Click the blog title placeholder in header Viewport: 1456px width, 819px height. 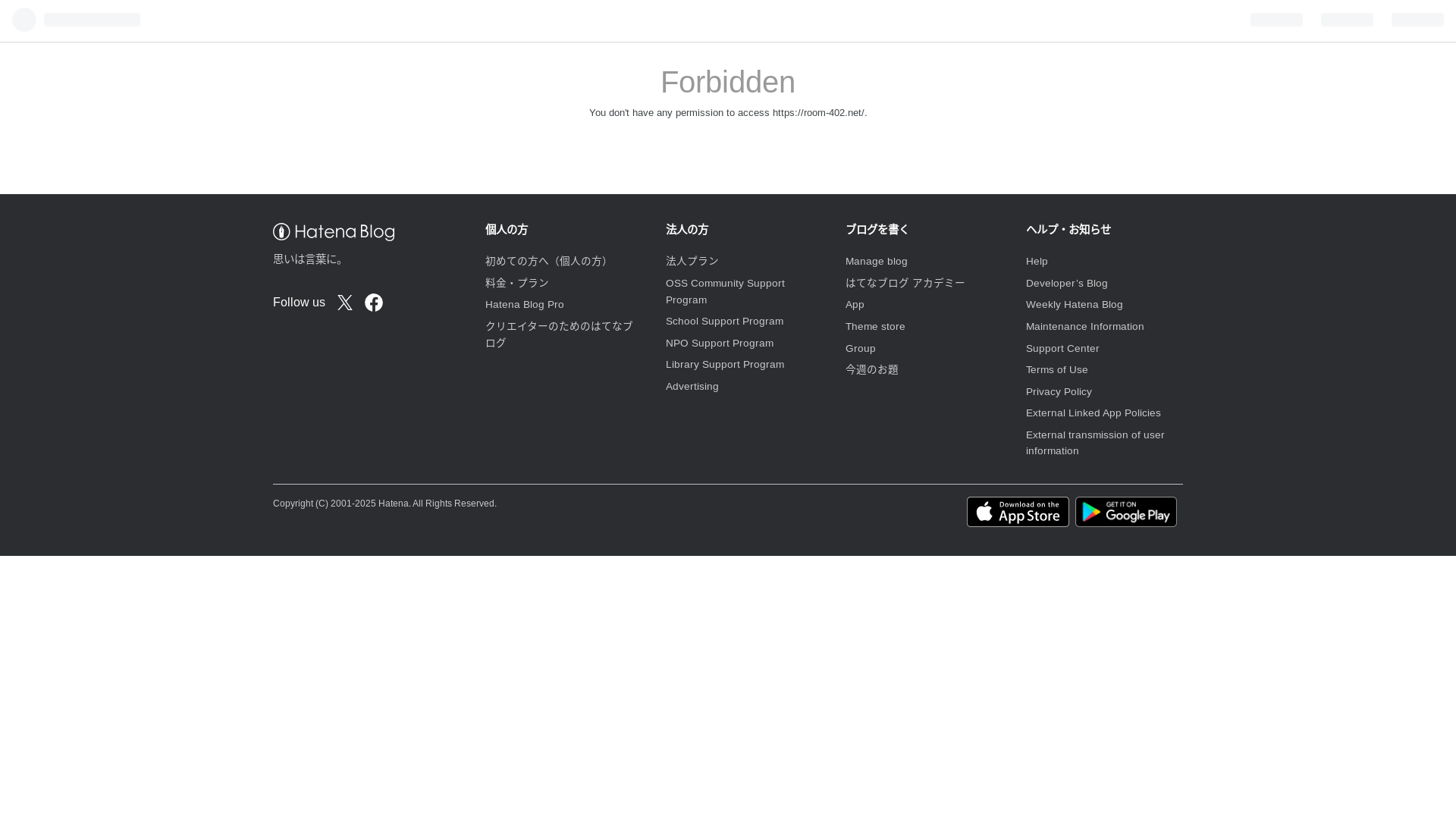pos(92,20)
